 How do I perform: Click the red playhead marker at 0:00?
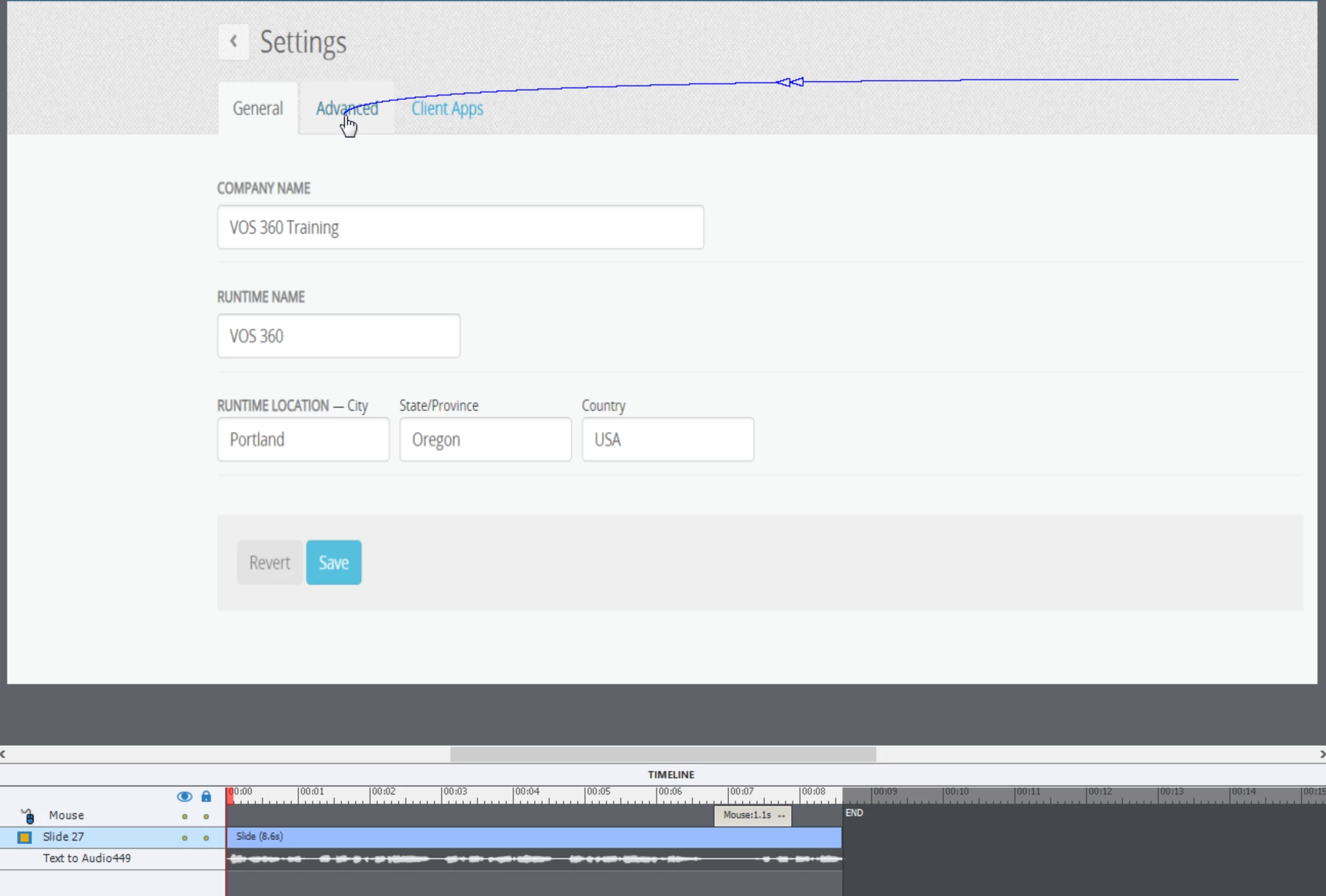click(230, 795)
